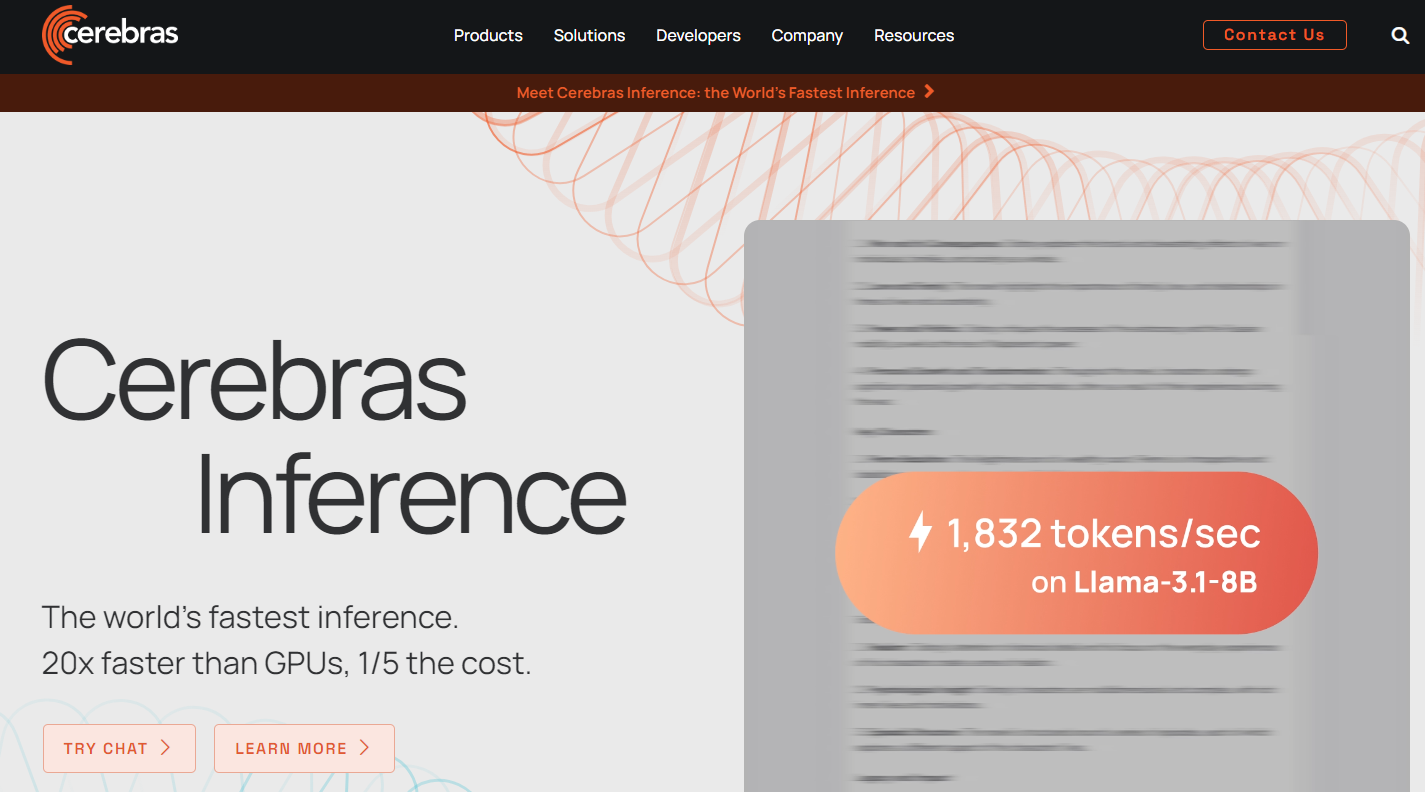Click the chevron inside the Try Chat button

tap(167, 748)
